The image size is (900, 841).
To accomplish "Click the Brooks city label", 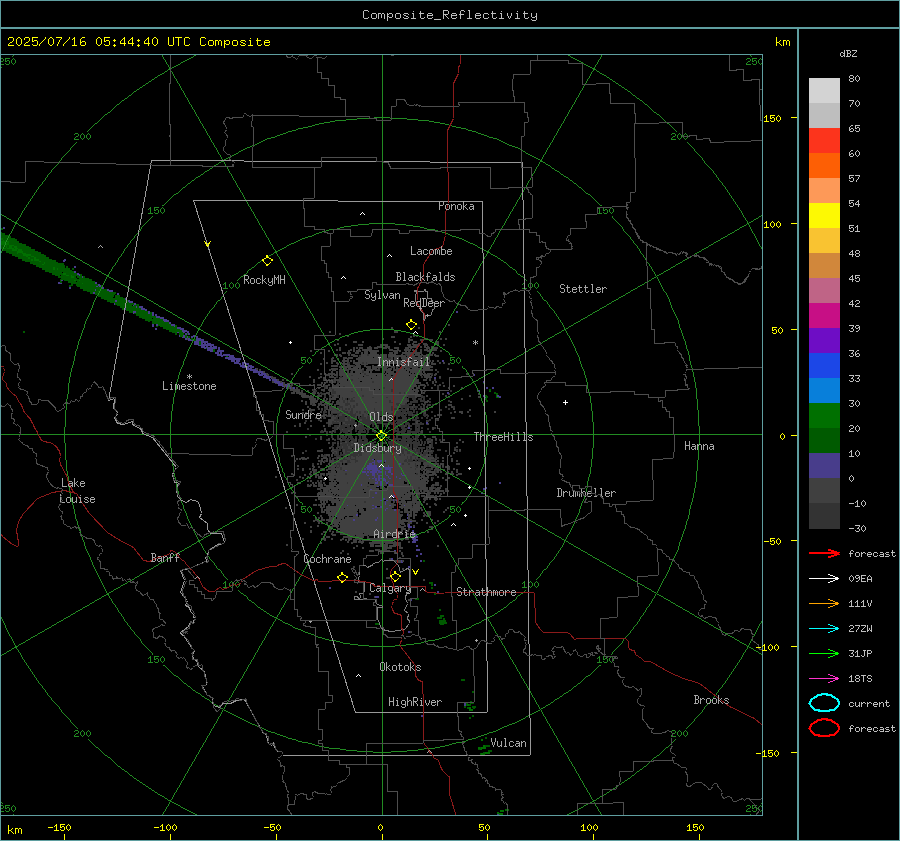I will pos(711,700).
